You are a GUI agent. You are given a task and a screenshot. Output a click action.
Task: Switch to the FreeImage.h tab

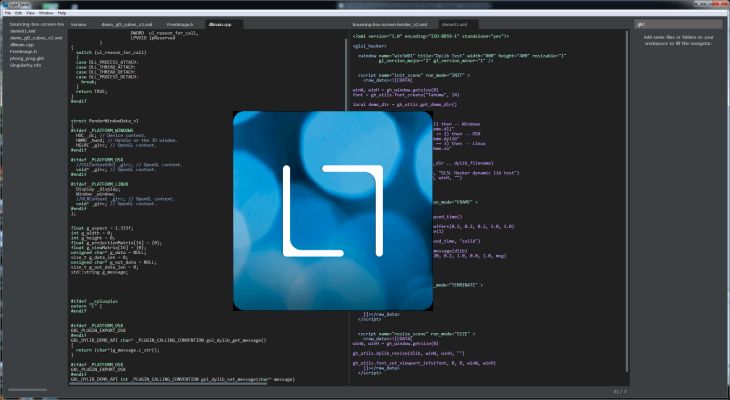tap(180, 24)
